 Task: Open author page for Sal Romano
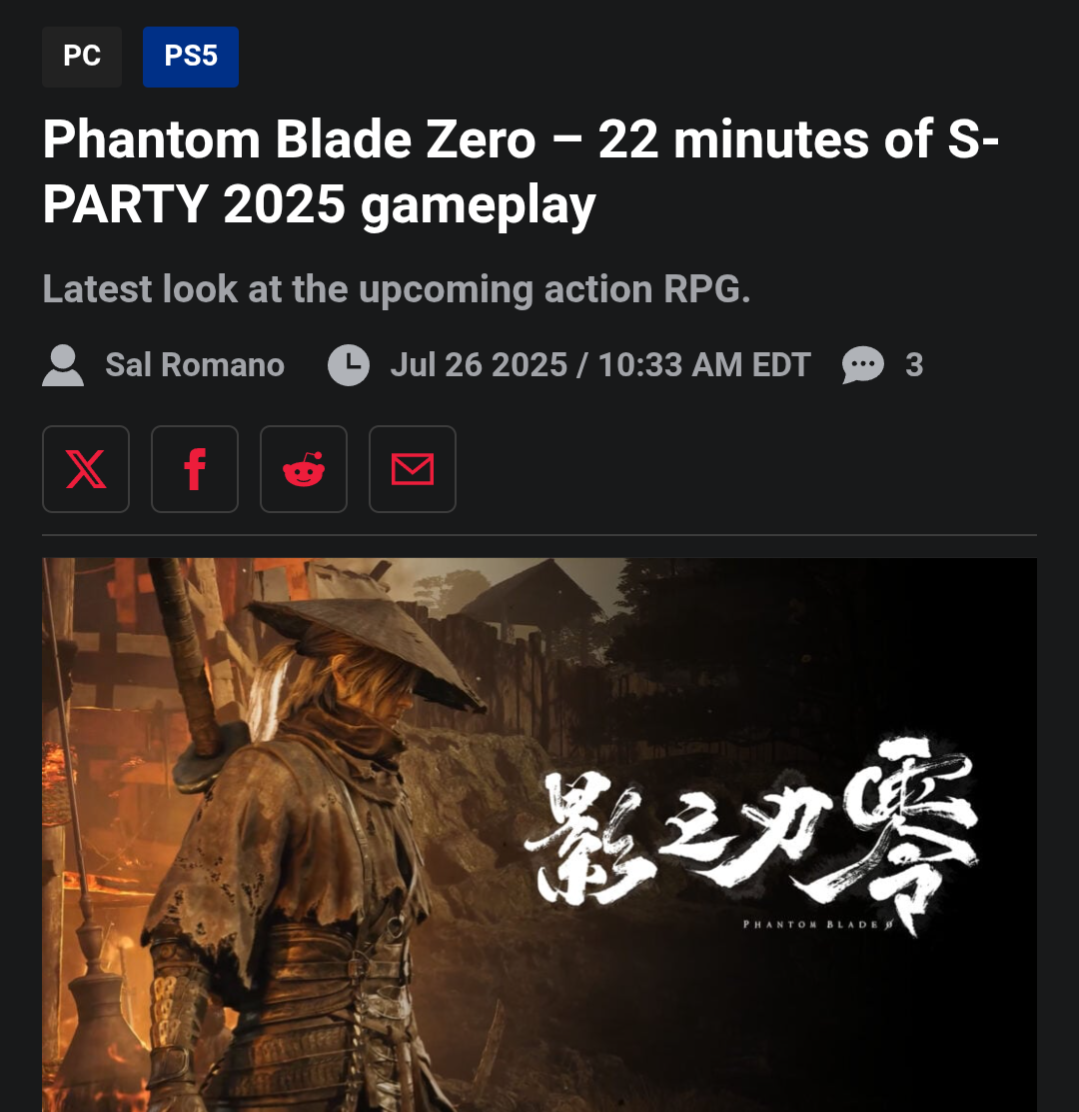pyautogui.click(x=195, y=365)
